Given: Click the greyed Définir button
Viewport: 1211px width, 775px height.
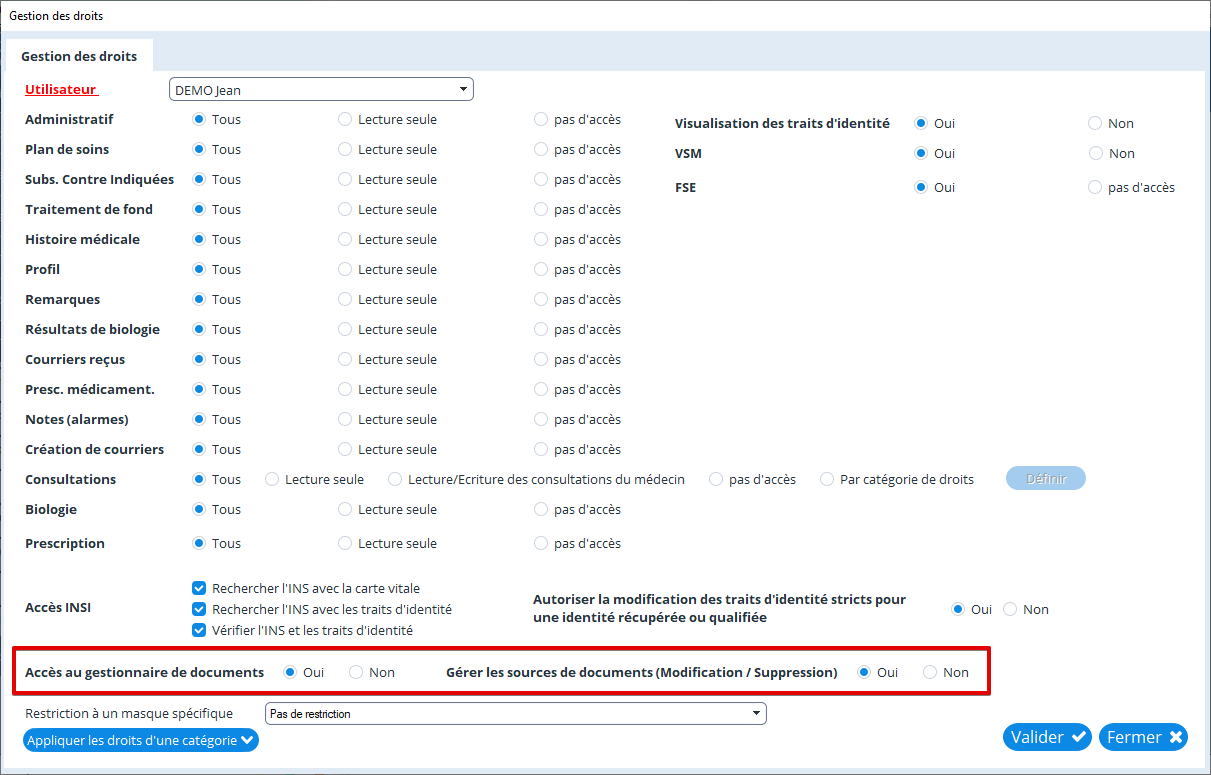Looking at the screenshot, I should [1045, 479].
